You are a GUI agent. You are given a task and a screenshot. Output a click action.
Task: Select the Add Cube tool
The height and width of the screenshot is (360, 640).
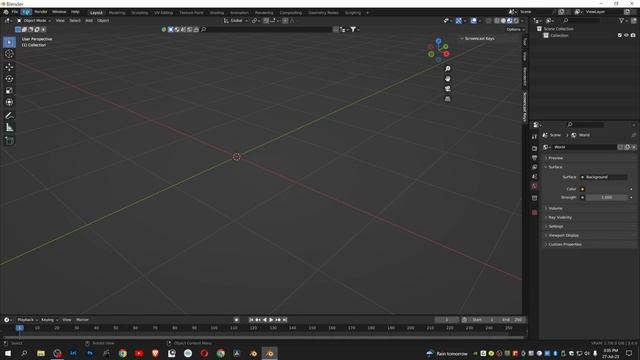tap(9, 141)
